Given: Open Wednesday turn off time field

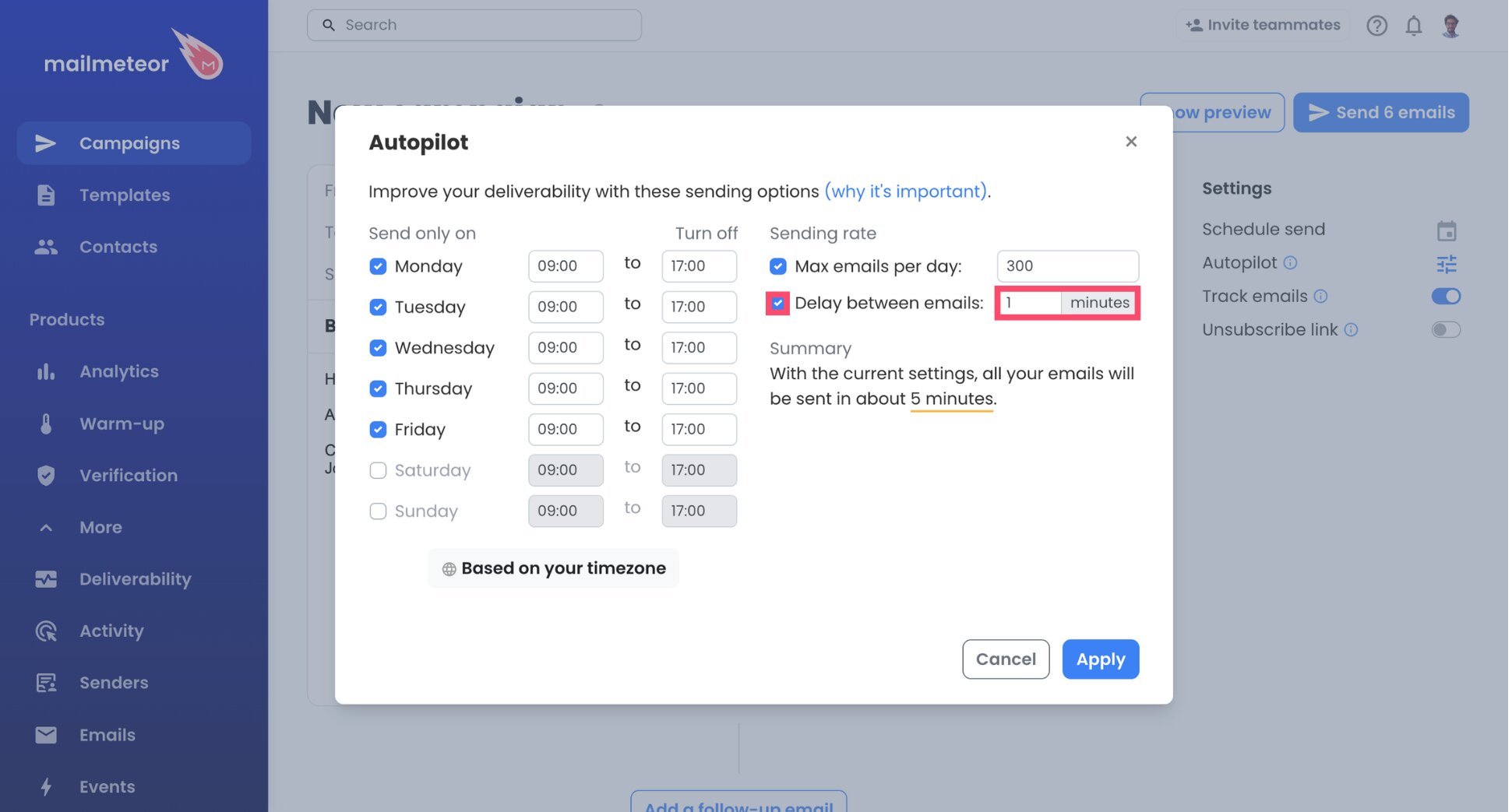Looking at the screenshot, I should point(700,348).
